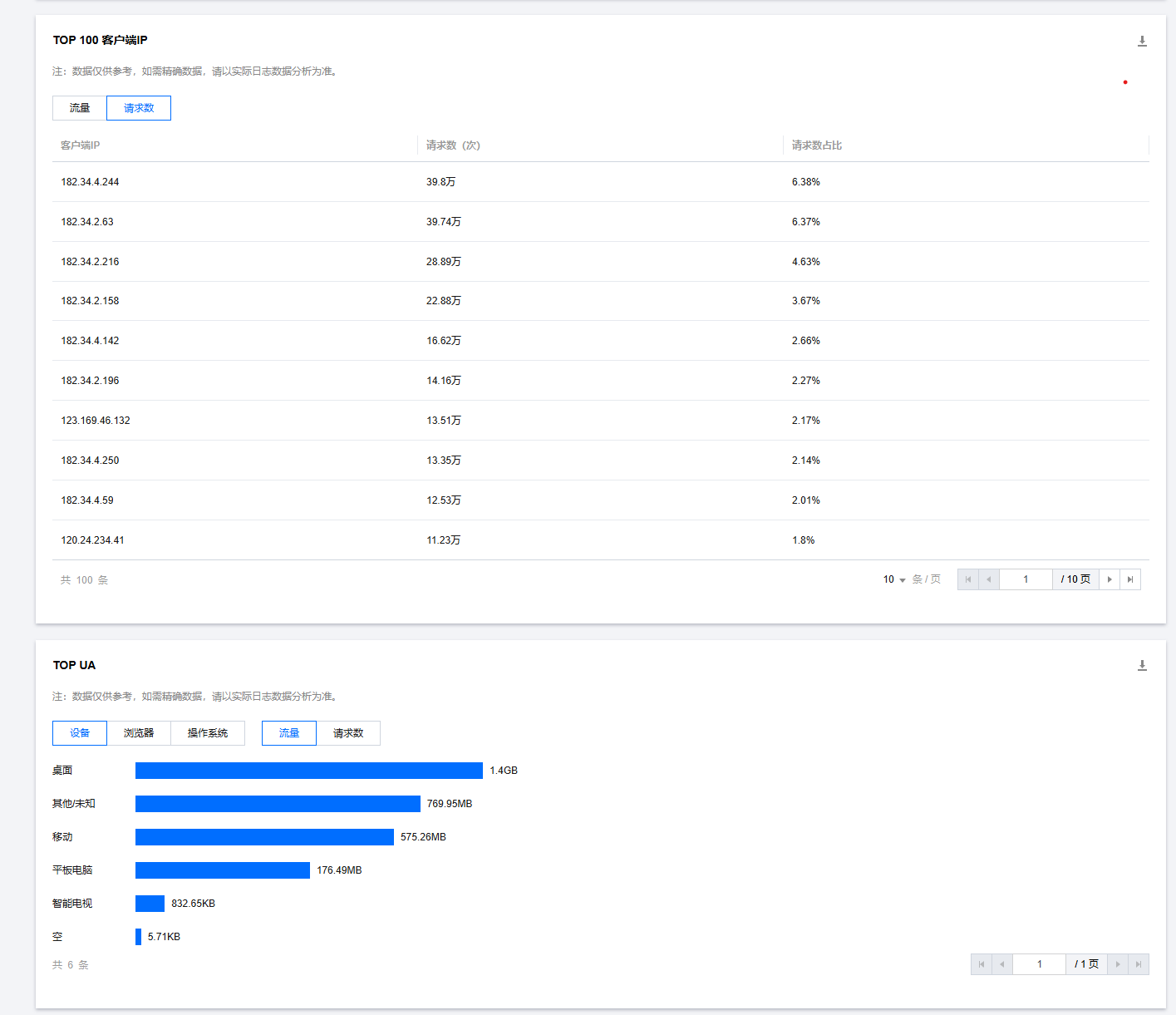
Task: Click the 请求数（次） column header
Action: pyautogui.click(x=453, y=145)
